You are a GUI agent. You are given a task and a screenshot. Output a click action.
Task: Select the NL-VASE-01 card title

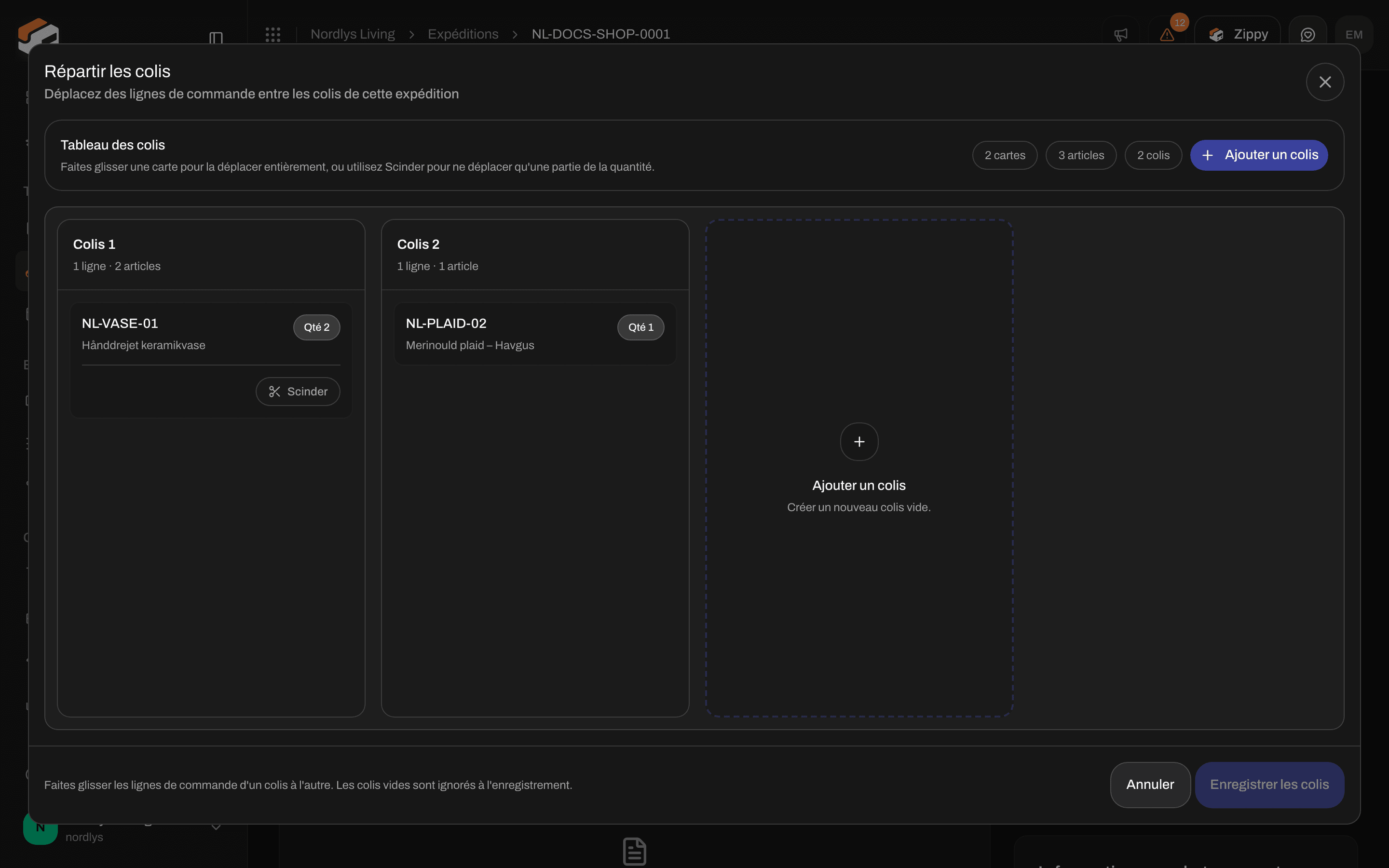pyautogui.click(x=120, y=323)
